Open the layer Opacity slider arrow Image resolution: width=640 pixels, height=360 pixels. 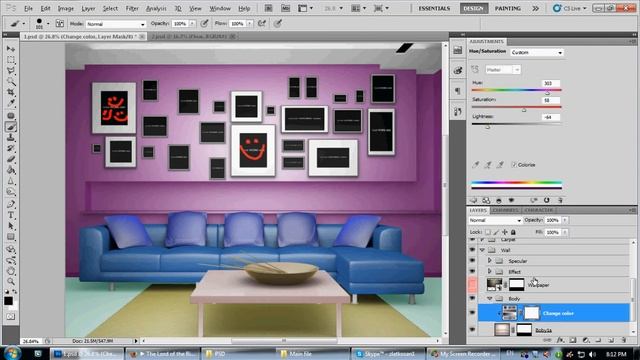pyautogui.click(x=565, y=220)
